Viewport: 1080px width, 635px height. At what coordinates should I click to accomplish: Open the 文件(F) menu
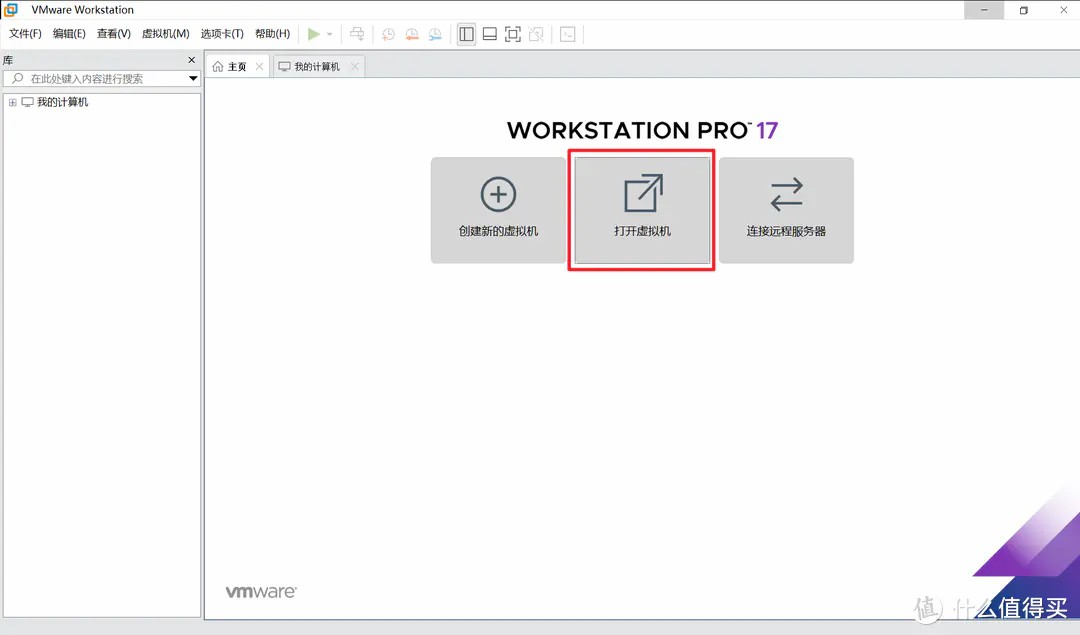(25, 34)
